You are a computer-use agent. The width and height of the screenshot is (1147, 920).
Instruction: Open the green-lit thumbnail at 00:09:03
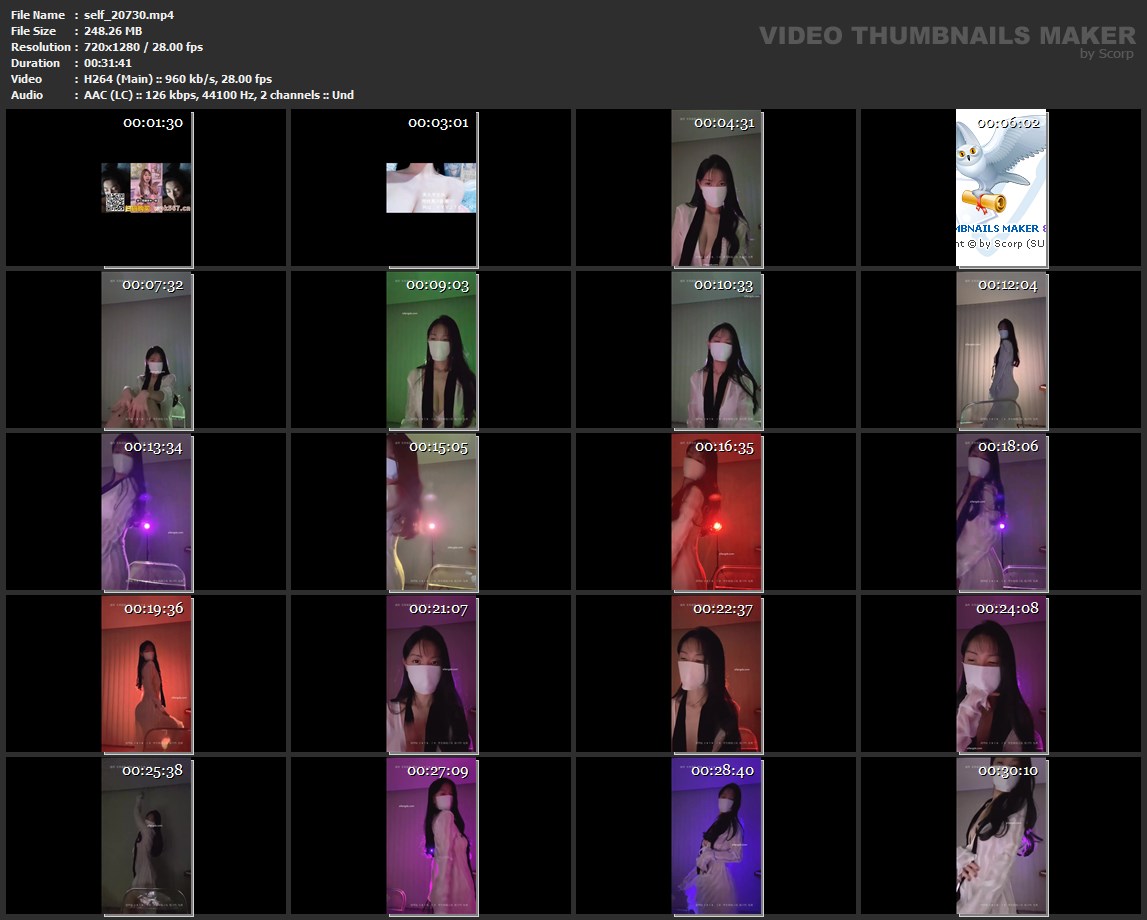coord(431,350)
